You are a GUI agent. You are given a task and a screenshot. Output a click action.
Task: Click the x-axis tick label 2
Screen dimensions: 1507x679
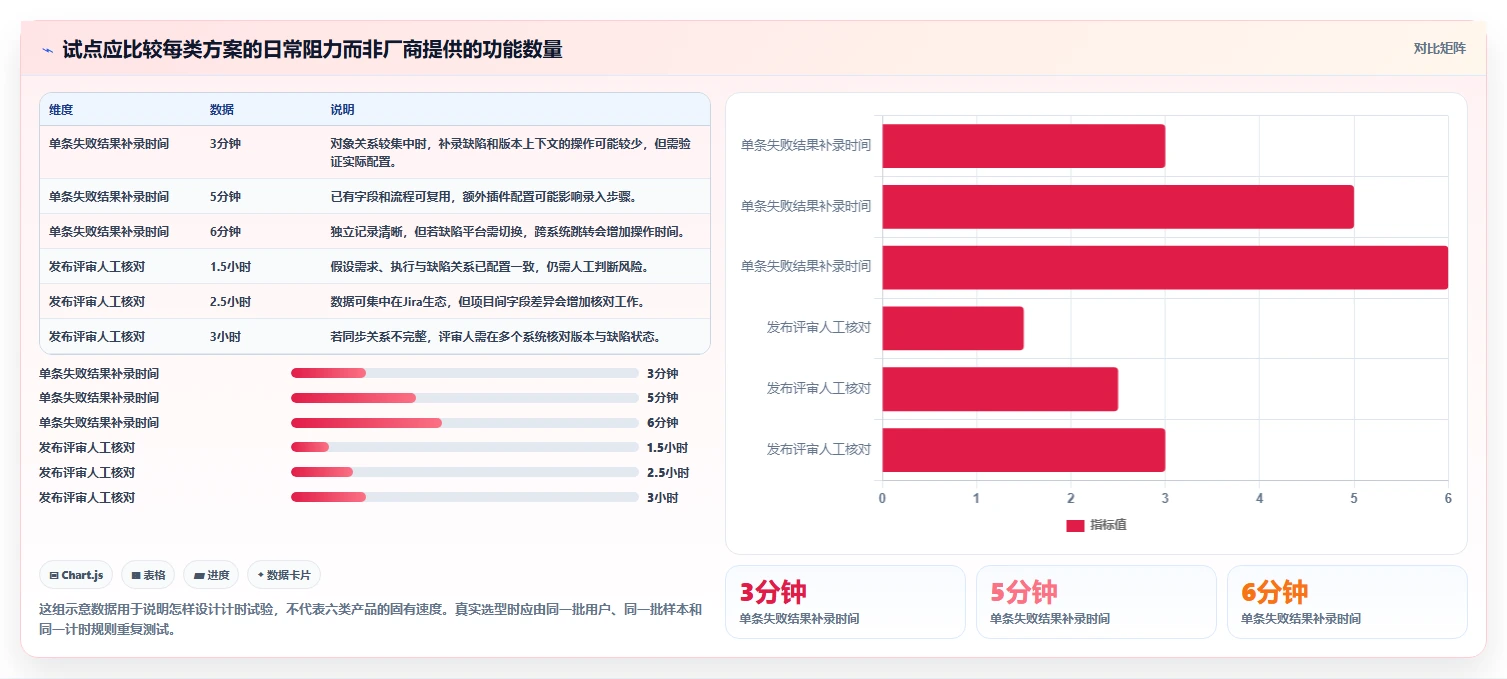1071,498
